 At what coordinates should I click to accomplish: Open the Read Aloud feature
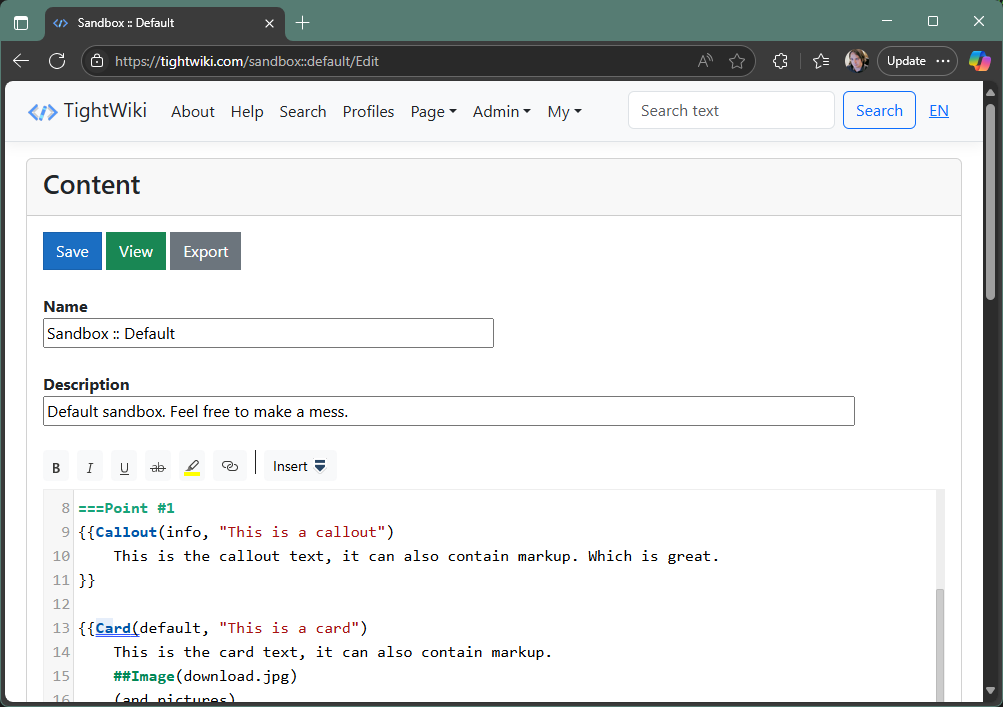pyautogui.click(x=705, y=61)
